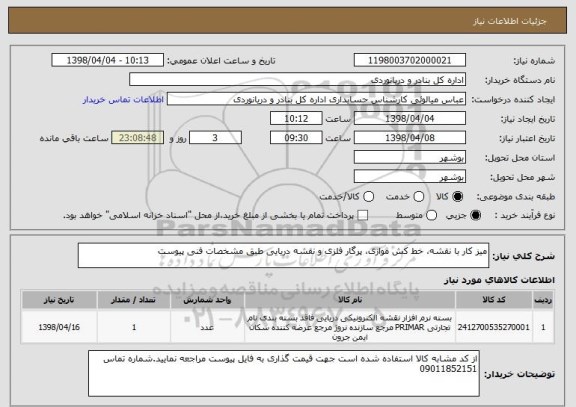The width and height of the screenshot is (576, 407).
Task: Click the general need description text box
Action: 283,255
